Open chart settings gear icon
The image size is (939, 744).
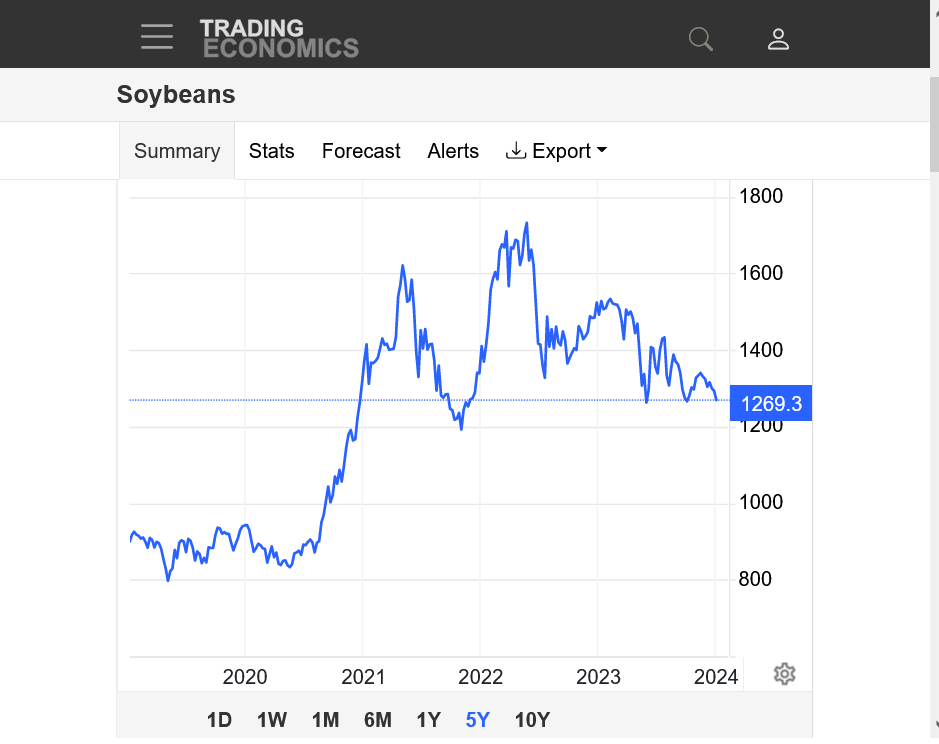tap(784, 674)
